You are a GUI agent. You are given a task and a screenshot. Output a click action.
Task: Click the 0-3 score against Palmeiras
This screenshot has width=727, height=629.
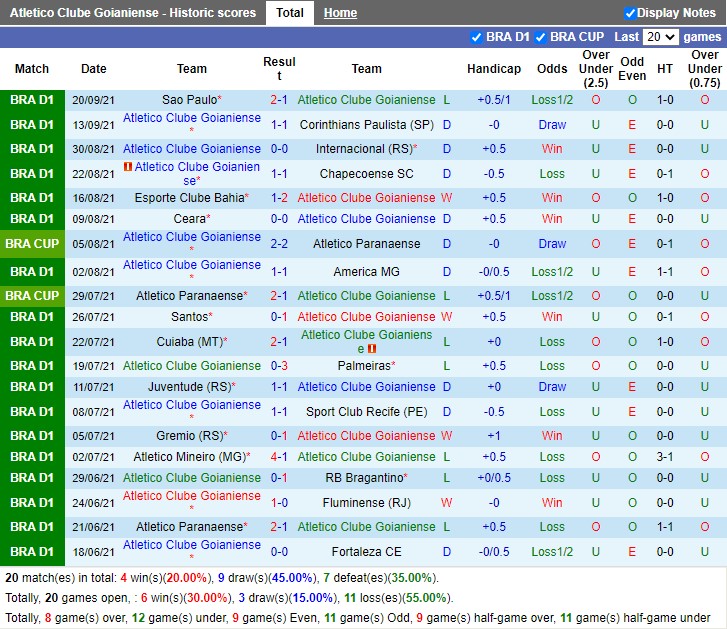pyautogui.click(x=279, y=366)
